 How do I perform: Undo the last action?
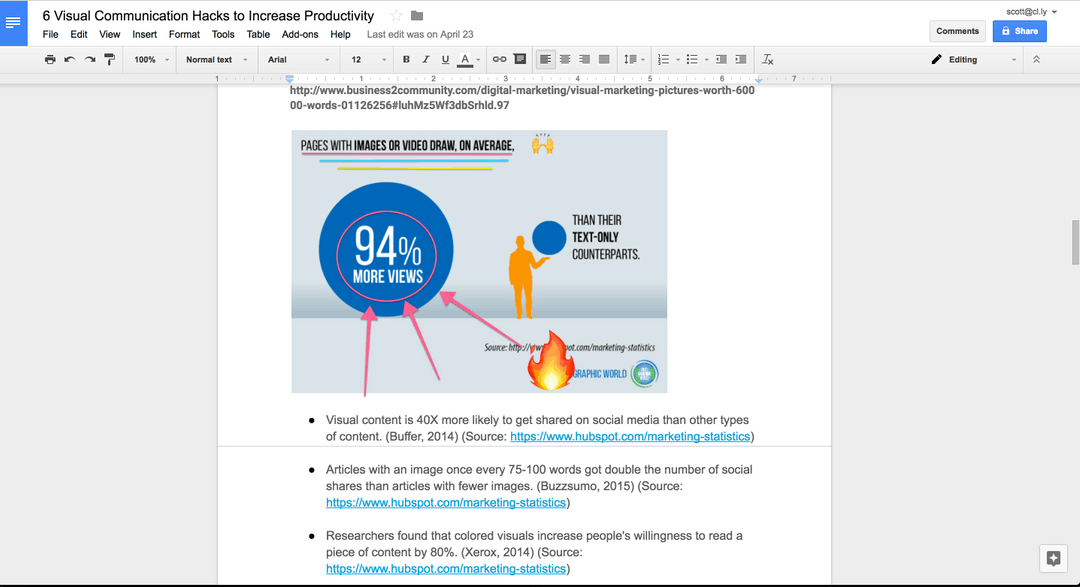pos(70,60)
